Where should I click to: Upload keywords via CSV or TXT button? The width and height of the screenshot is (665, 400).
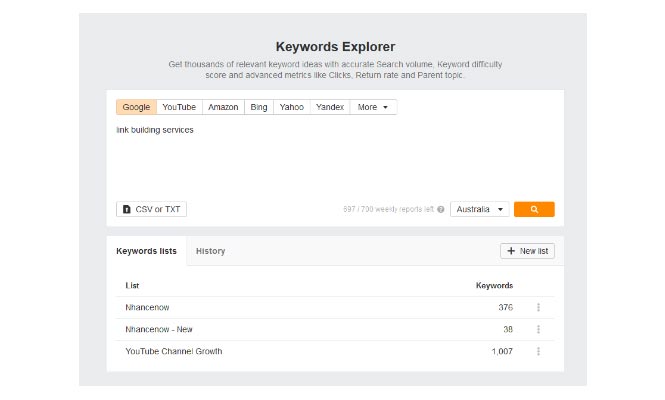tap(151, 209)
